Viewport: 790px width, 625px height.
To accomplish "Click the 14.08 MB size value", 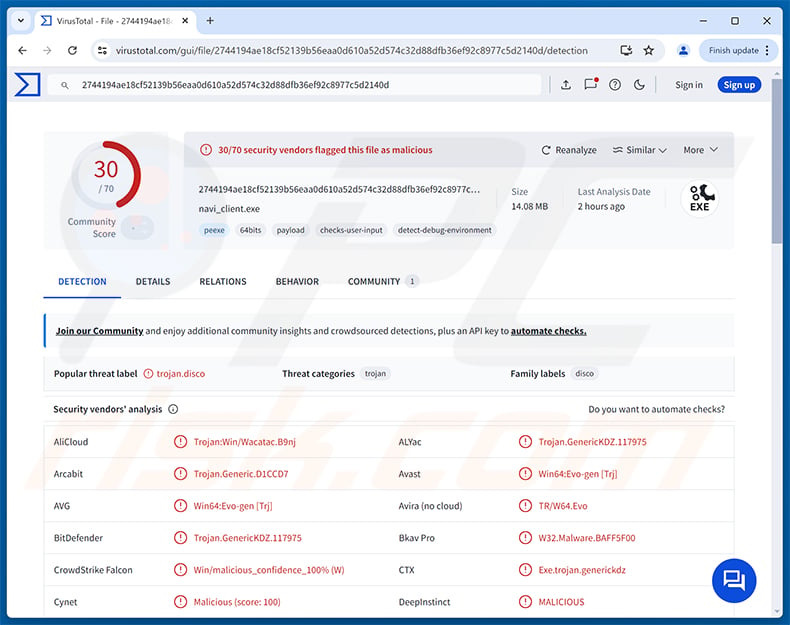I will (530, 206).
